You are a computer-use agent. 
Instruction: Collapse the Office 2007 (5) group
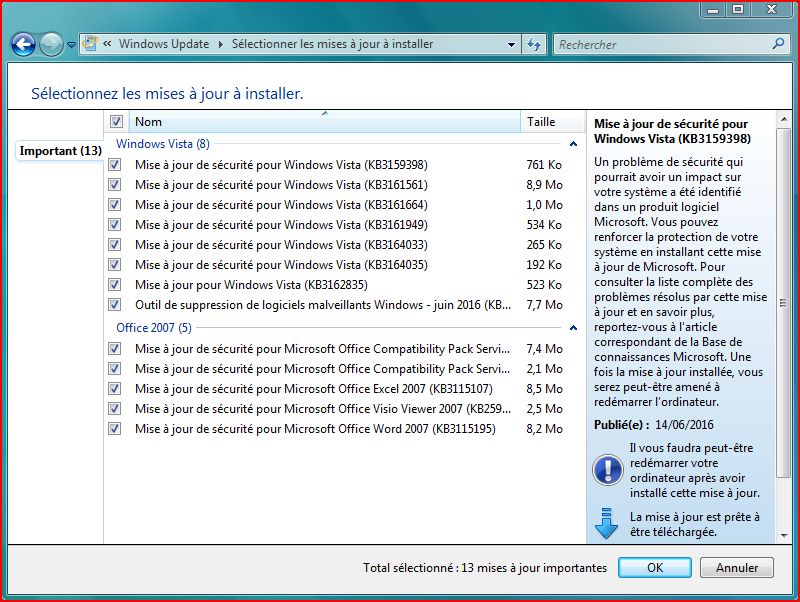click(x=573, y=328)
